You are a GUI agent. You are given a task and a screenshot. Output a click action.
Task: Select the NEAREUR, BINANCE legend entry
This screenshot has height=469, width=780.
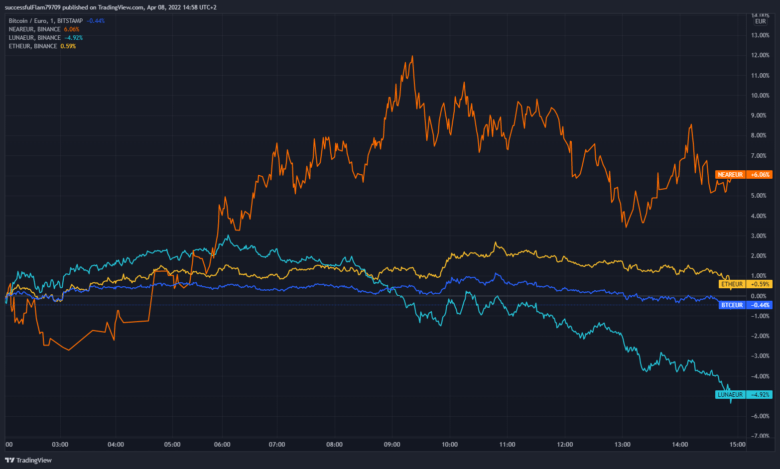click(x=34, y=29)
